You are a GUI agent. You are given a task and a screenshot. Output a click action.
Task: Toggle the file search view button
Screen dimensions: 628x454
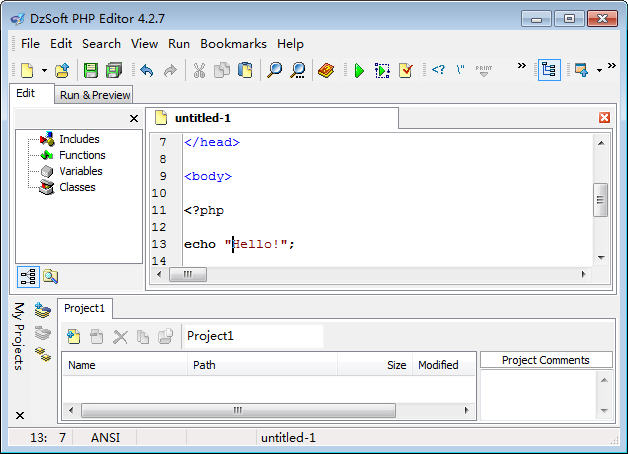click(x=50, y=277)
